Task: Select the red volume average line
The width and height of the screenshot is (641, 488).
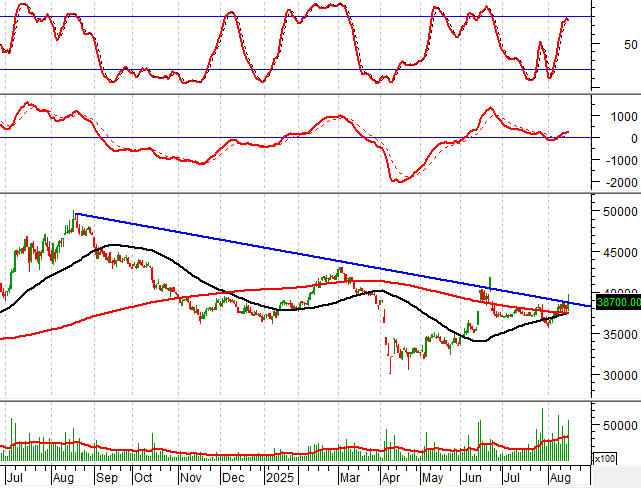Action: point(250,451)
